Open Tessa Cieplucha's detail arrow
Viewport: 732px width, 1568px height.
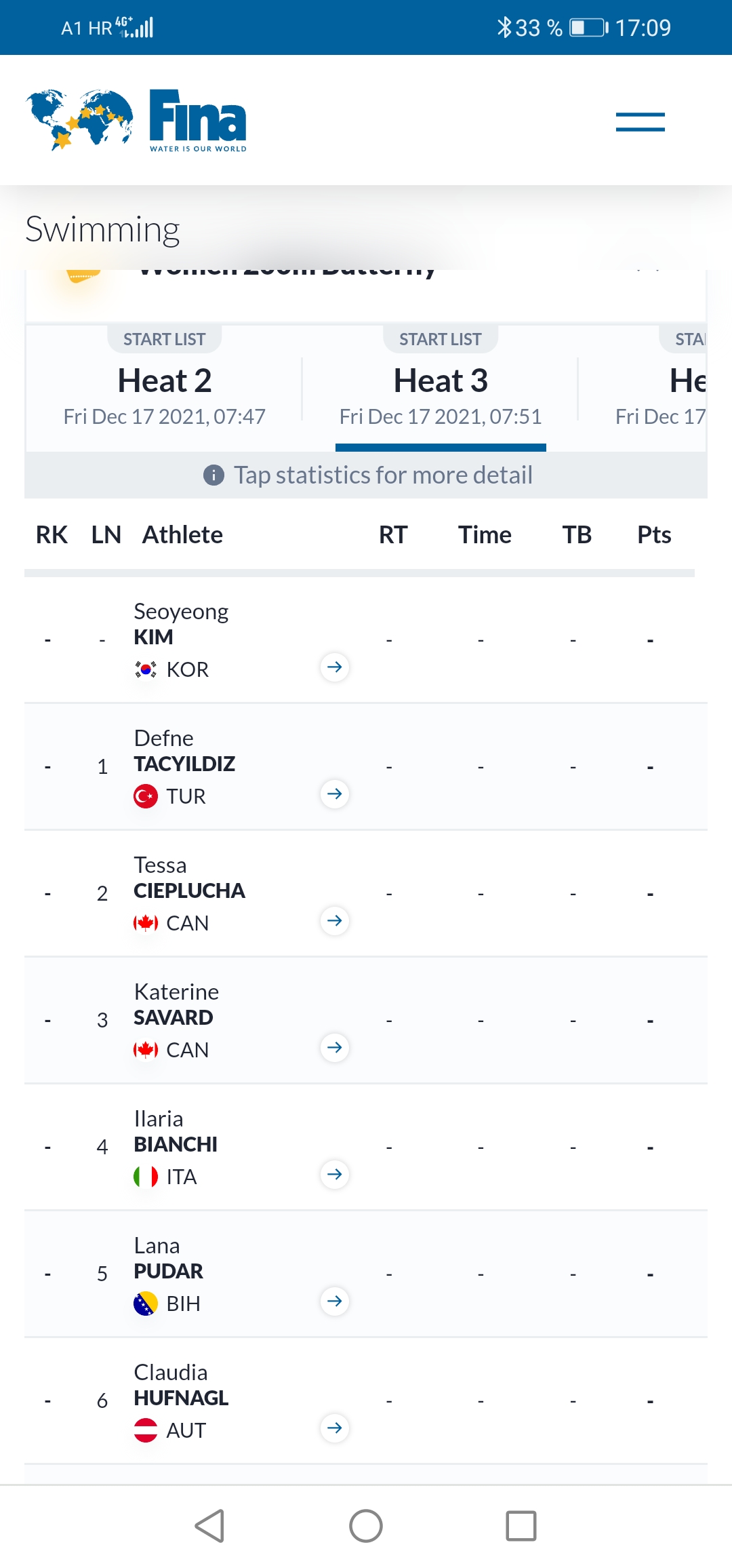click(x=335, y=921)
